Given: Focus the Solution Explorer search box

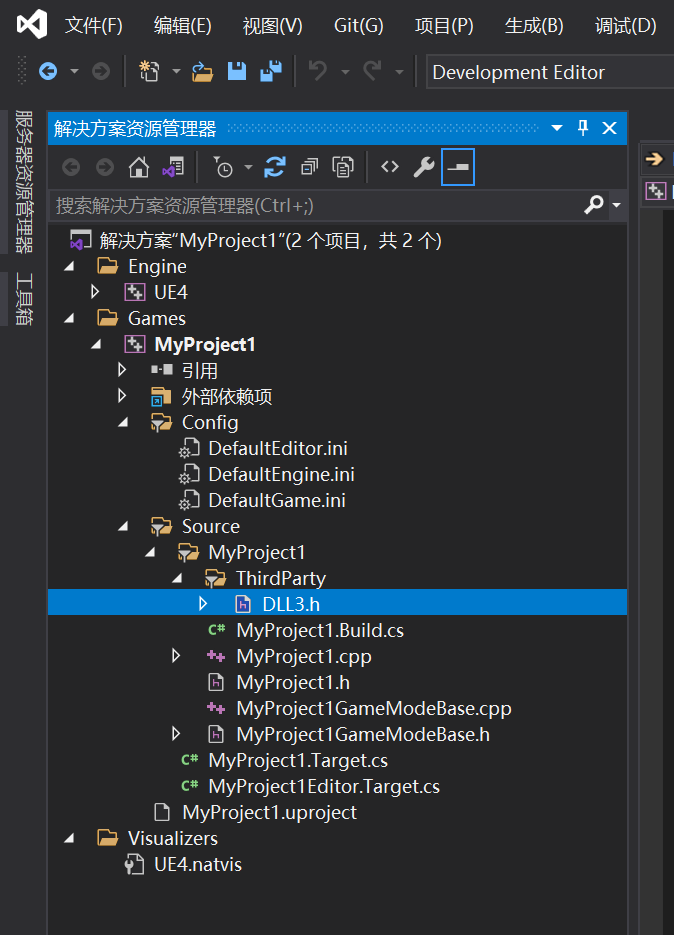Looking at the screenshot, I should click(x=316, y=206).
